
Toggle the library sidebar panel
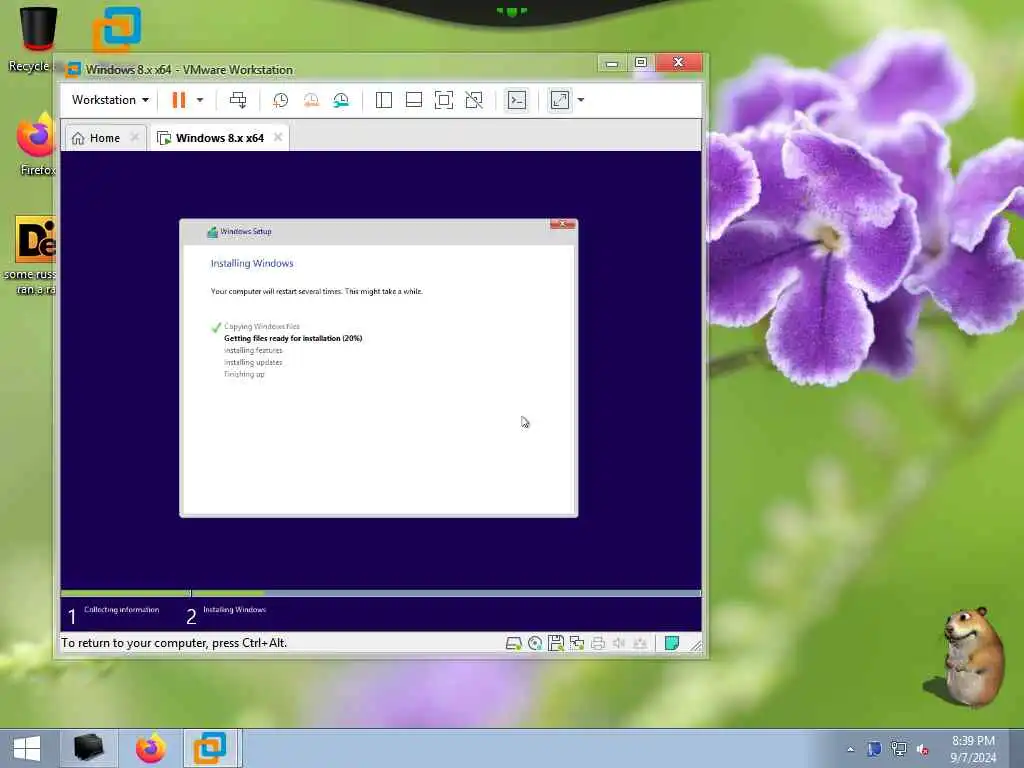pyautogui.click(x=383, y=100)
